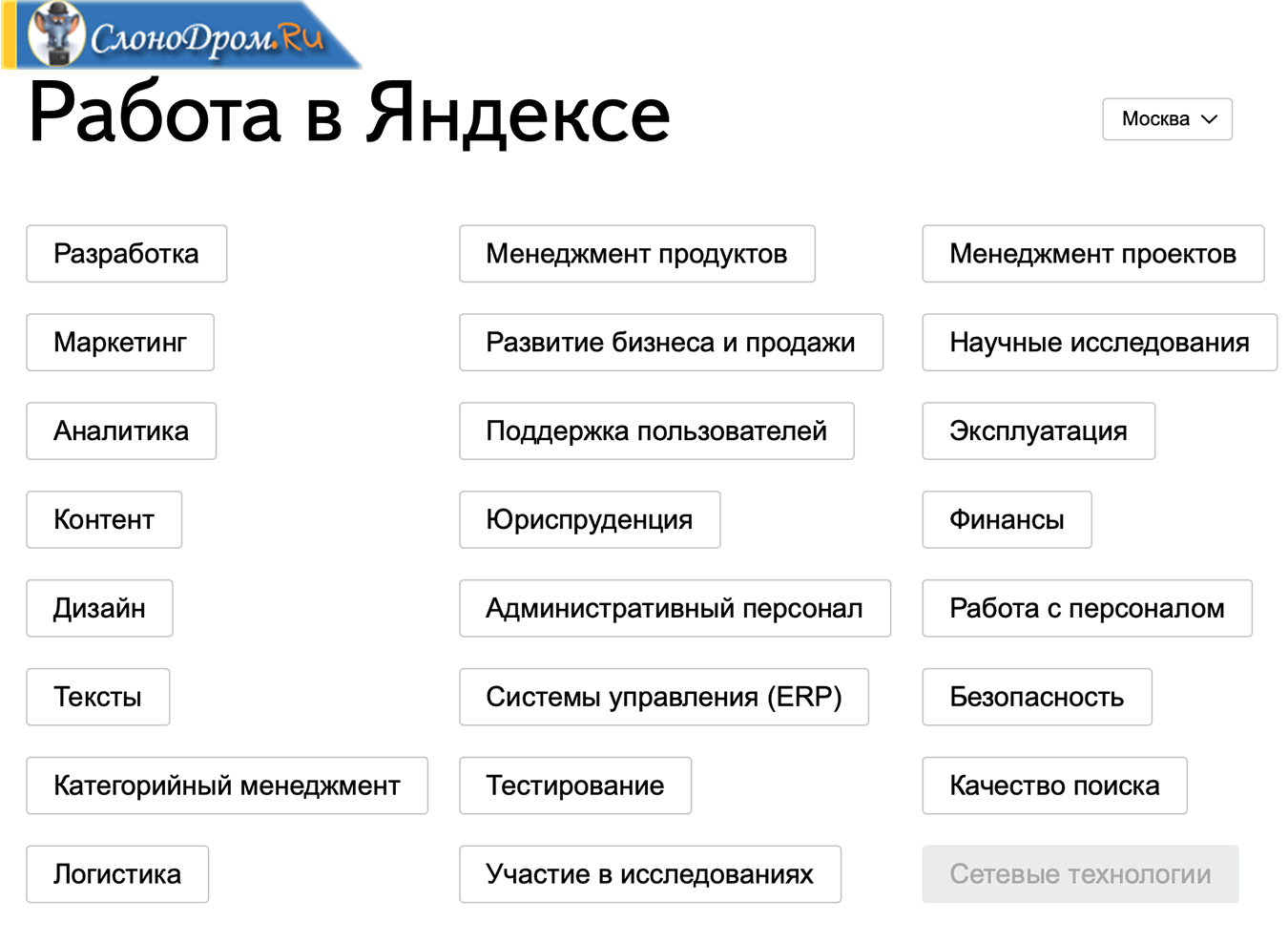Click the Финансы button

tap(1007, 520)
